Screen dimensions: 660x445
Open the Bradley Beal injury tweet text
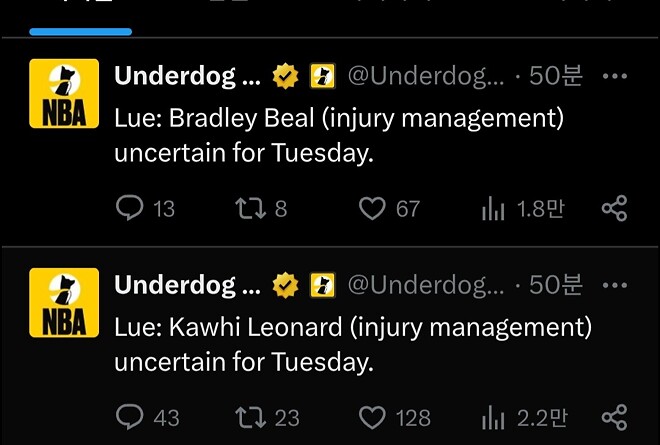click(339, 137)
